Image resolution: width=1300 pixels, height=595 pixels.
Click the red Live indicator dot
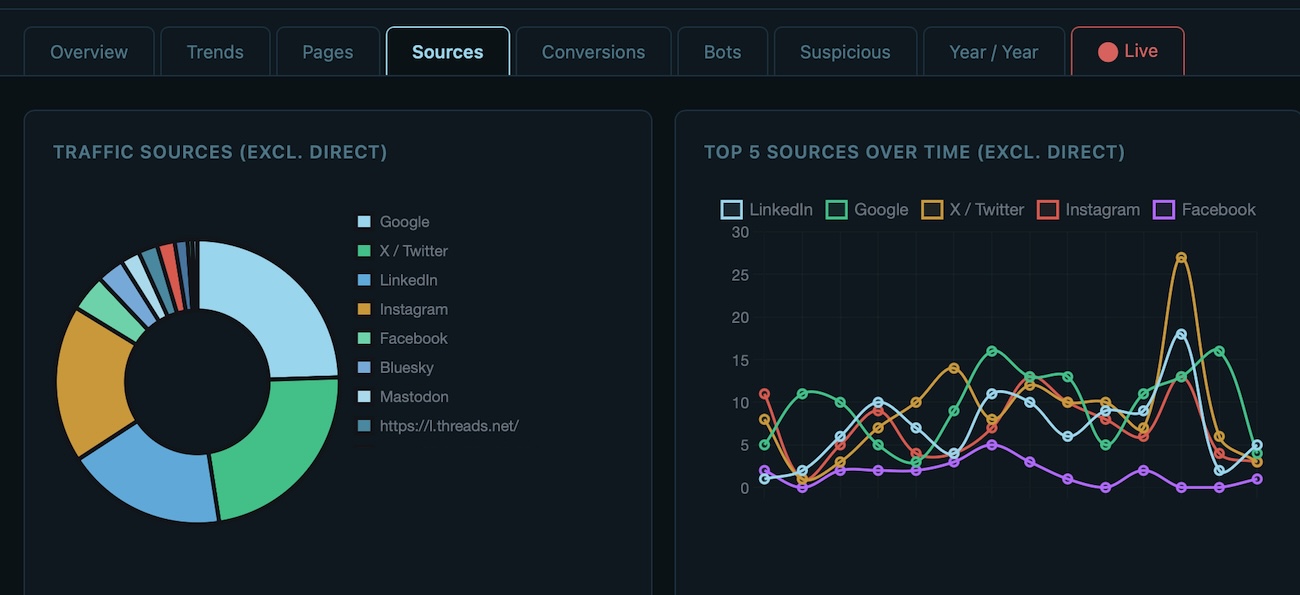(x=1110, y=51)
